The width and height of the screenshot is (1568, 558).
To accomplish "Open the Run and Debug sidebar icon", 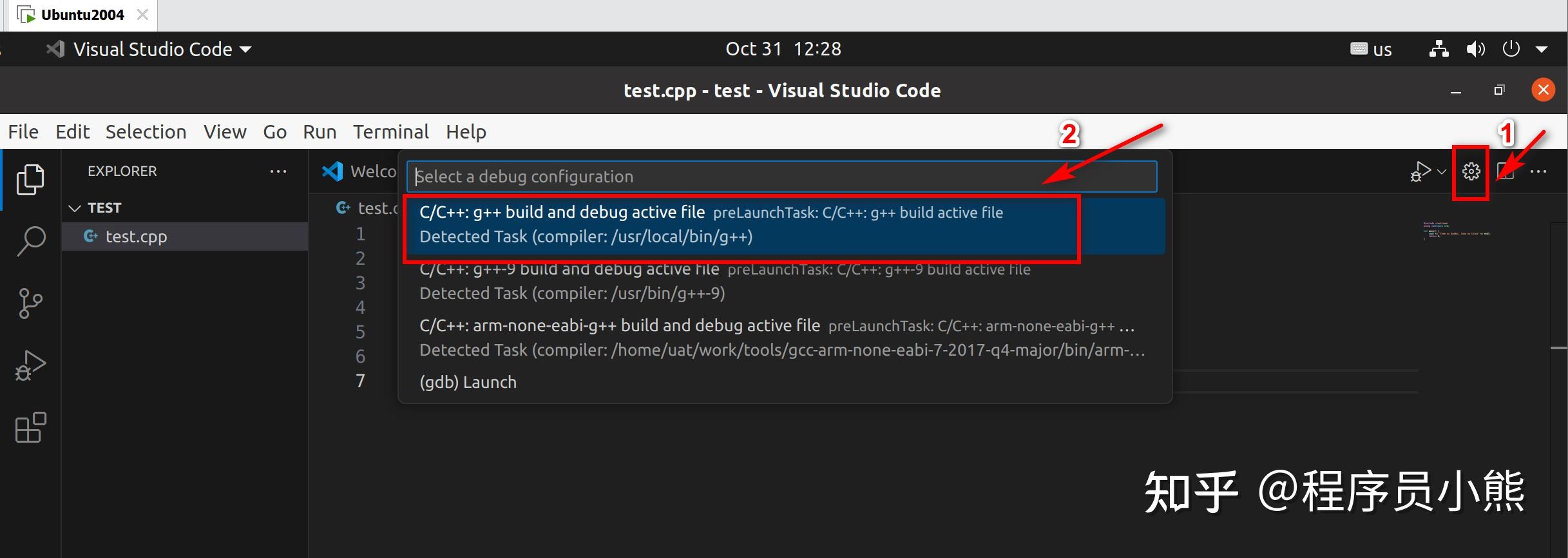I will coord(30,364).
